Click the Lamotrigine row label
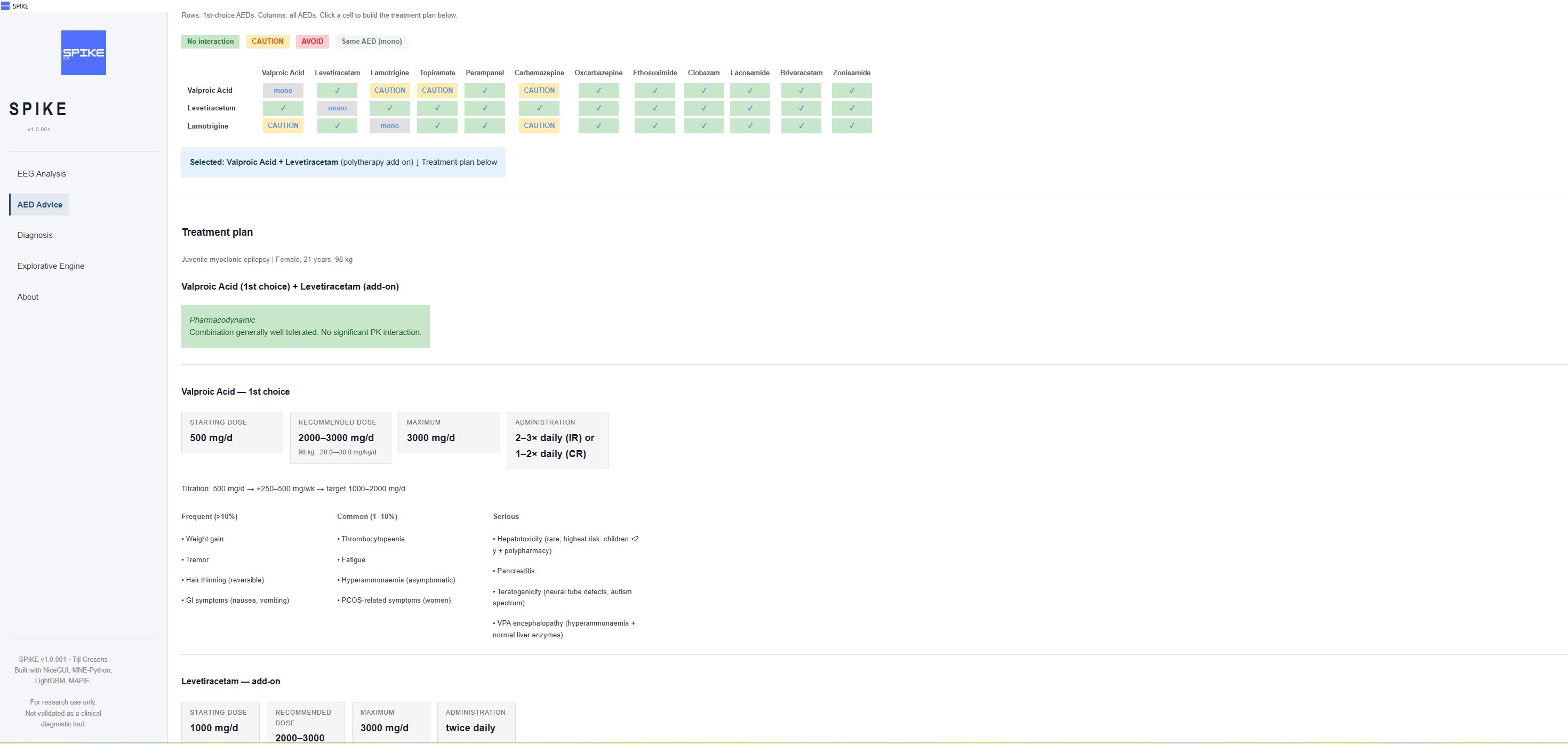Viewport: 1568px width, 744px height. tap(207, 126)
